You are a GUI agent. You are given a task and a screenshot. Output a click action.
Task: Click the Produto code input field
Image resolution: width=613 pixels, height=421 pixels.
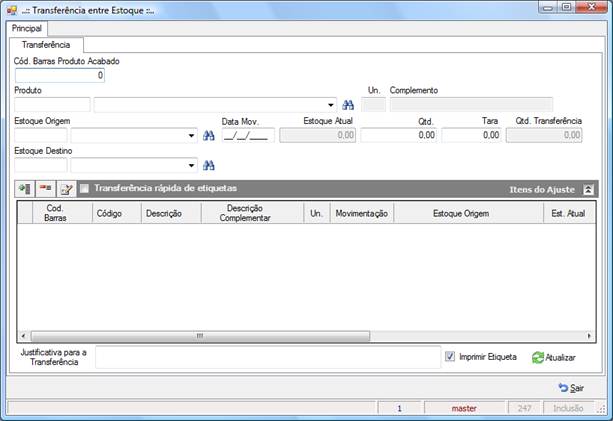click(52, 105)
